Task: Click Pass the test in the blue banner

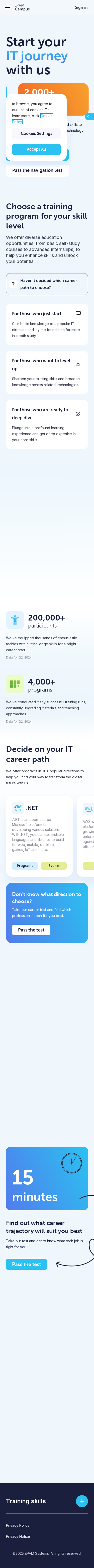Action: [x=31, y=930]
